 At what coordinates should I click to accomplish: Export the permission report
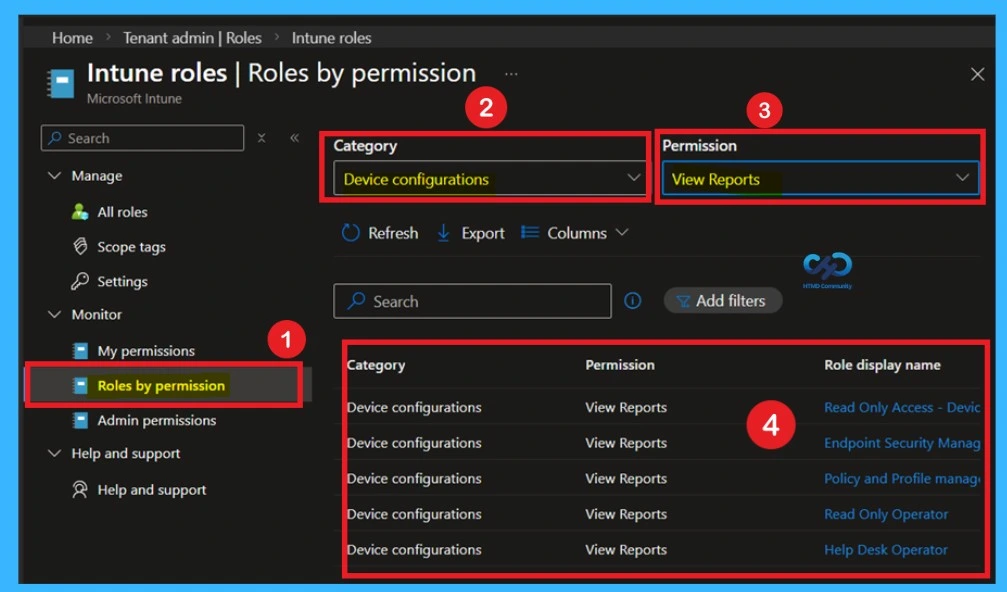470,232
